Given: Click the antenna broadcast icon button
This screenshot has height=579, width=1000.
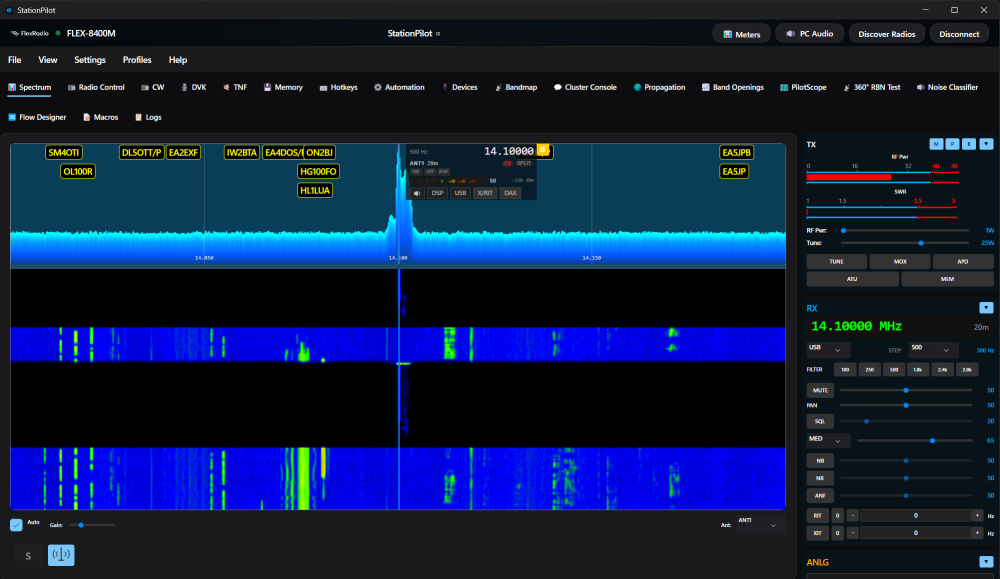Looking at the screenshot, I should [x=61, y=555].
